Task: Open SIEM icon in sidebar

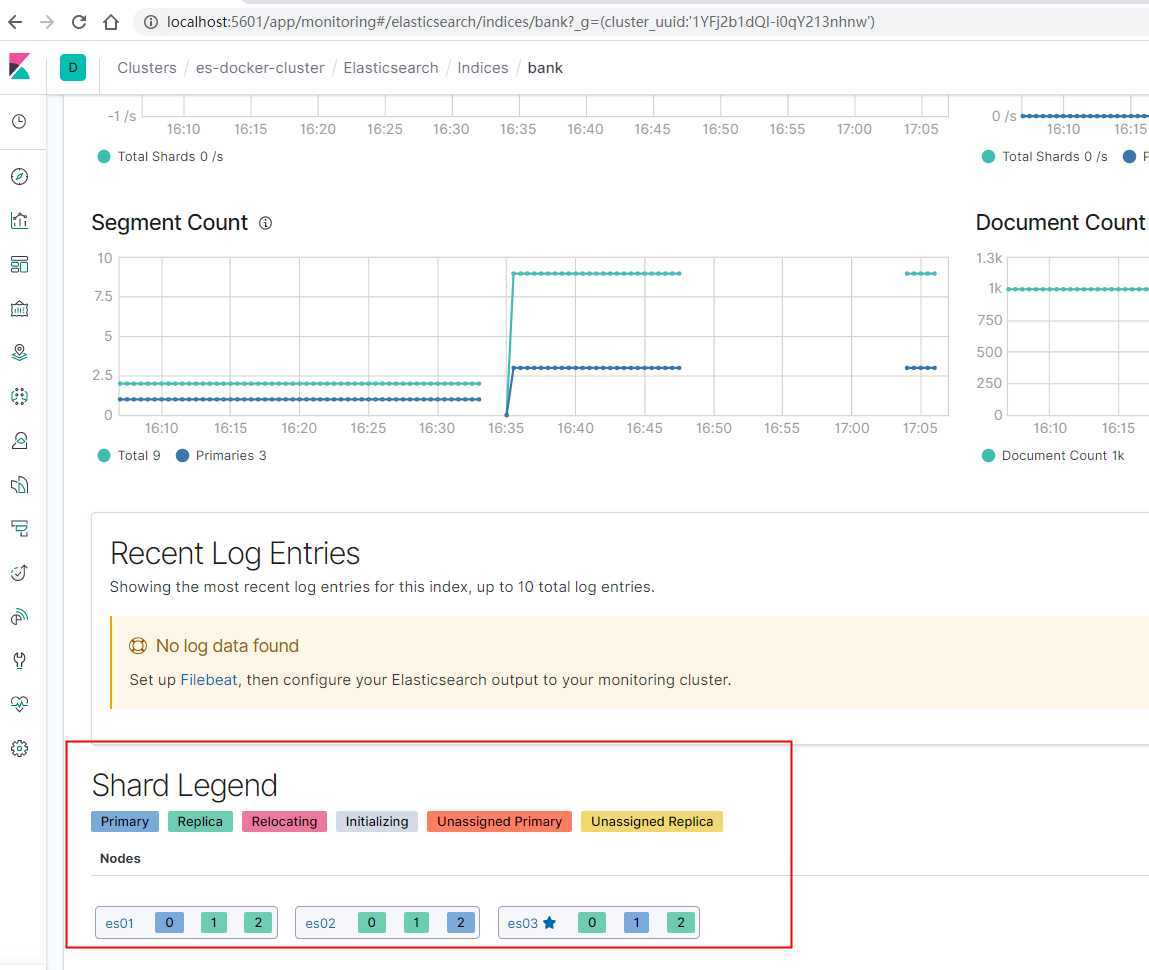Action: [x=20, y=617]
